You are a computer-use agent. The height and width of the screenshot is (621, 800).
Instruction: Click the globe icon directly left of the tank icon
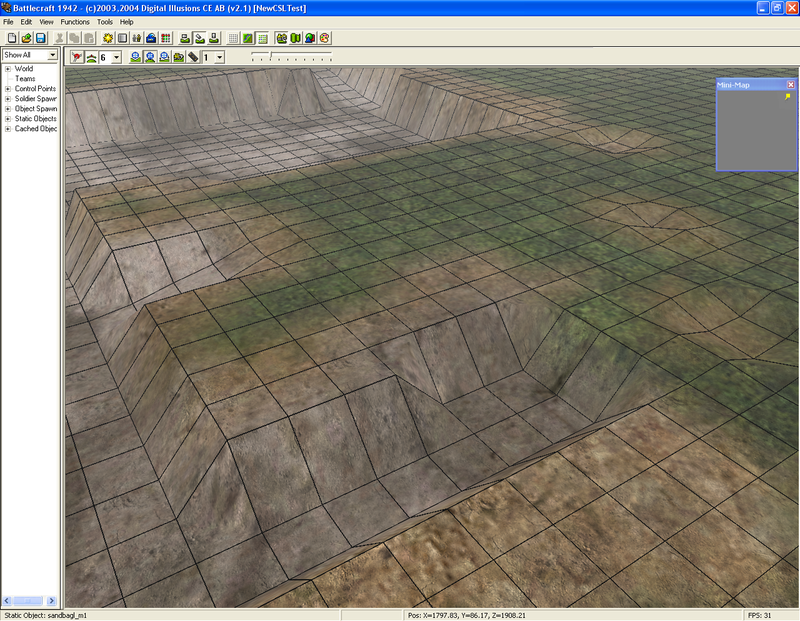point(164,57)
